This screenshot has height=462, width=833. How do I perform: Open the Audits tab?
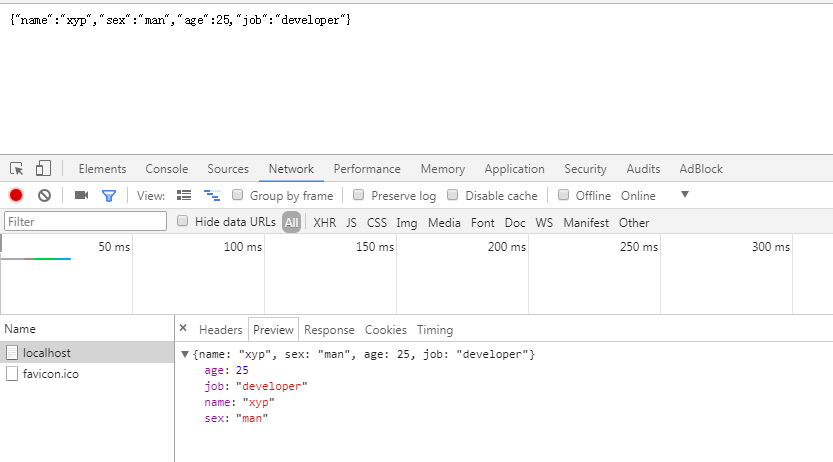(x=643, y=169)
